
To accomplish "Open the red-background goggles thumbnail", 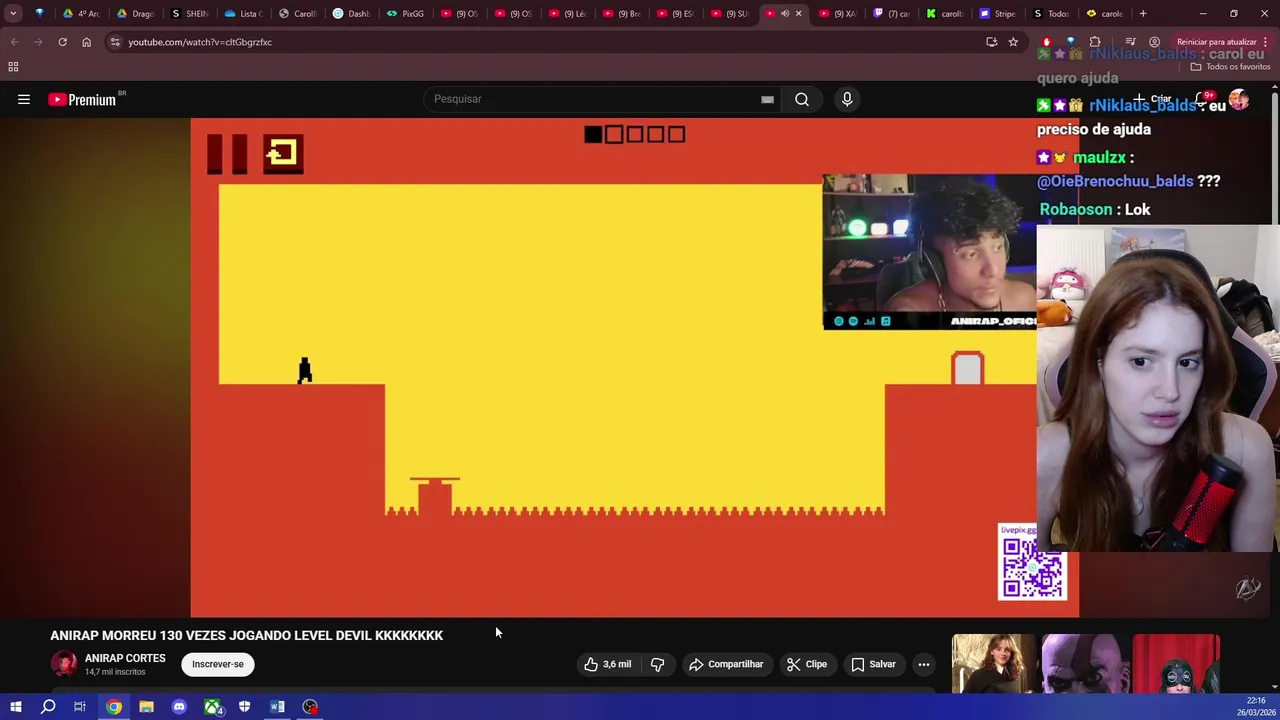I will tap(1176, 663).
